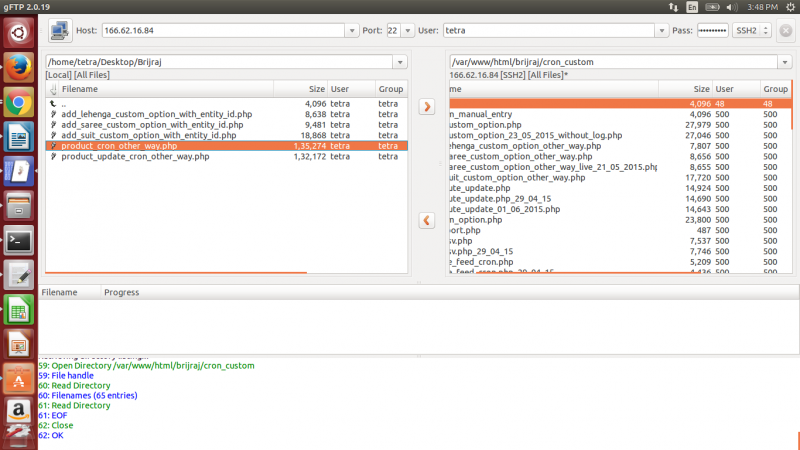The height and width of the screenshot is (450, 800).
Task: Download file with left arrow button
Action: click(427, 220)
